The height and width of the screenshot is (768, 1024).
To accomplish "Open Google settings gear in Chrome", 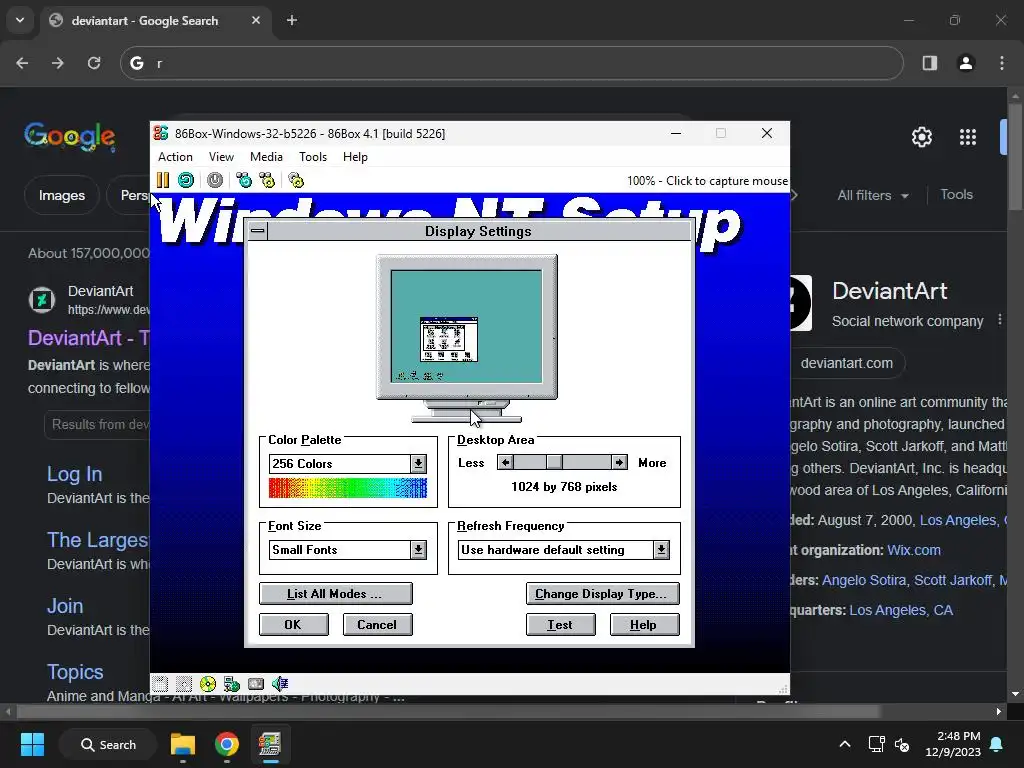I will click(x=921, y=137).
